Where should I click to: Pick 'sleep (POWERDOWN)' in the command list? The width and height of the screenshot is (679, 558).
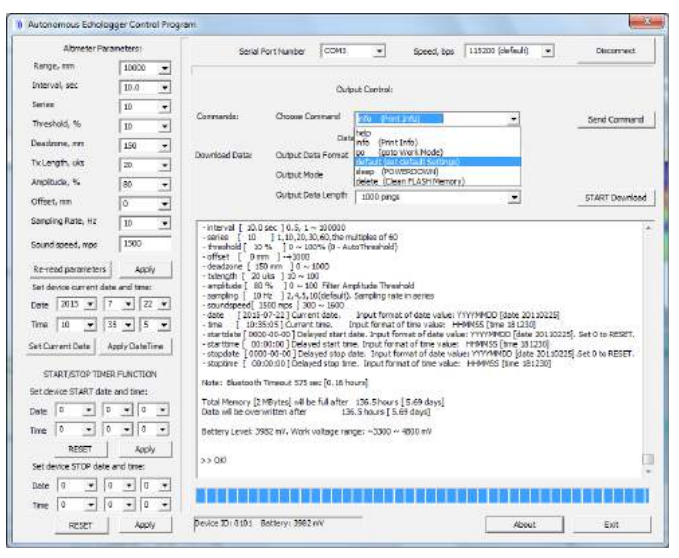click(396, 171)
